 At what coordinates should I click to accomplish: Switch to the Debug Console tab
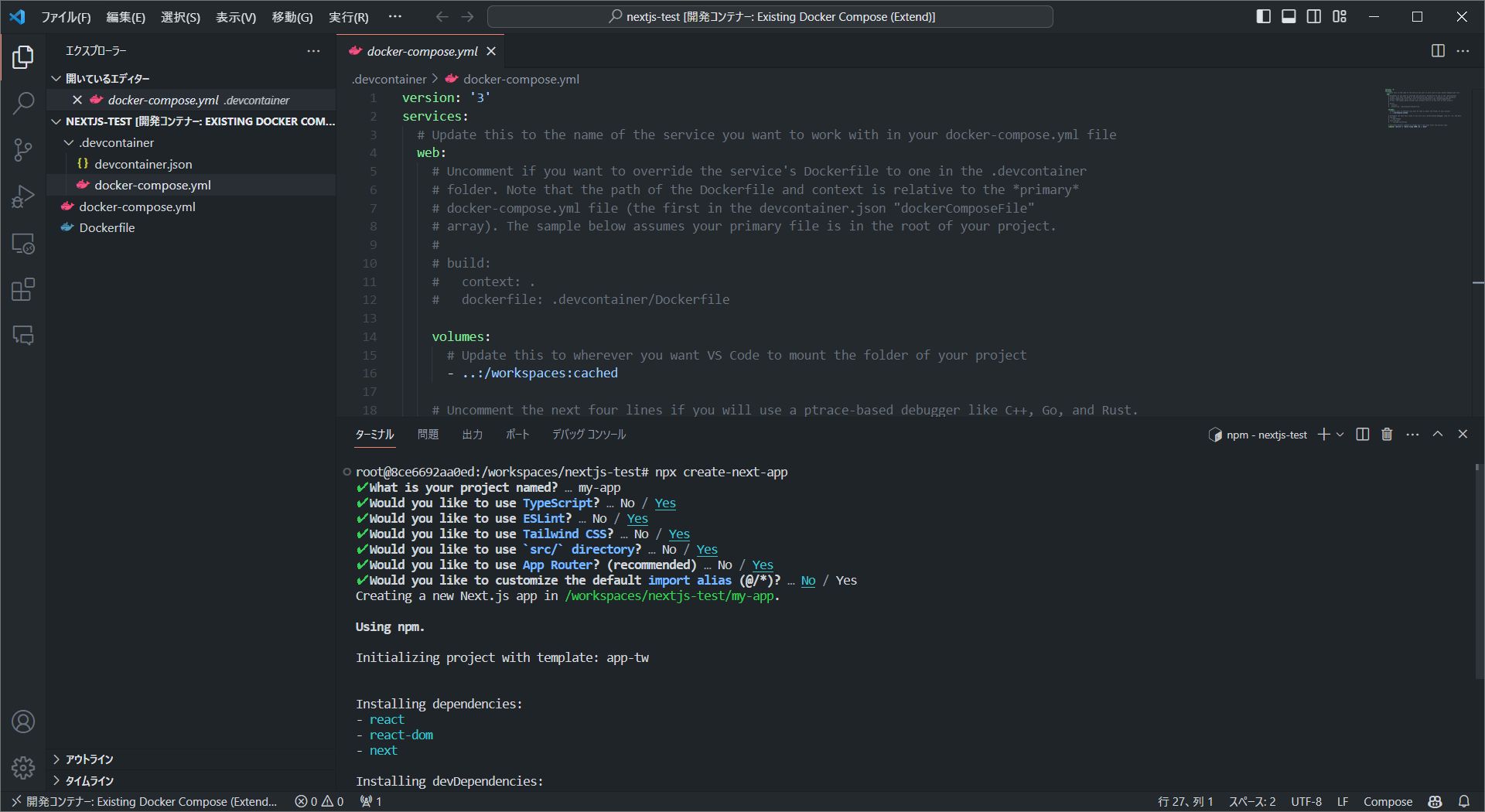(x=589, y=435)
